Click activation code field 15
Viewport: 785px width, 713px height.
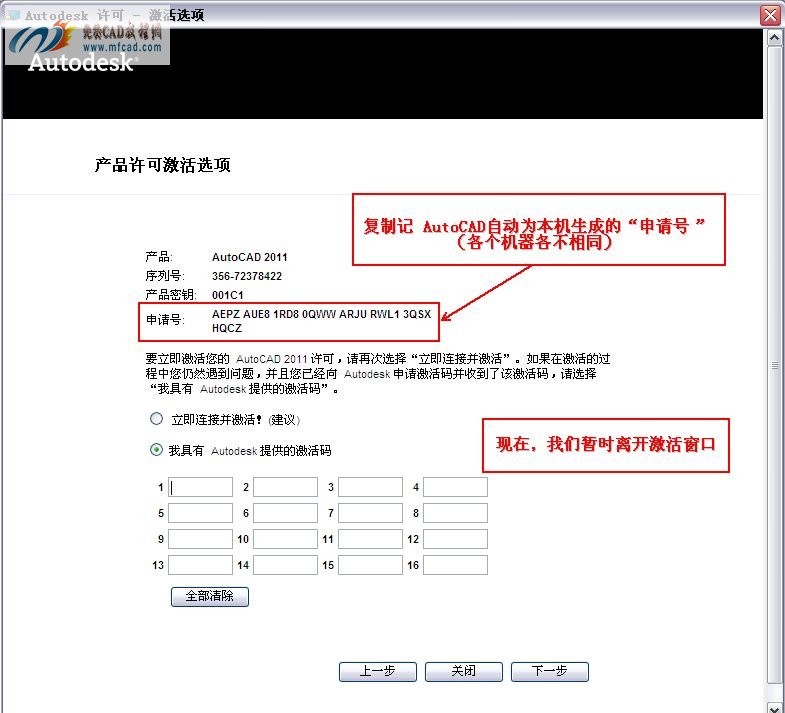[370, 565]
